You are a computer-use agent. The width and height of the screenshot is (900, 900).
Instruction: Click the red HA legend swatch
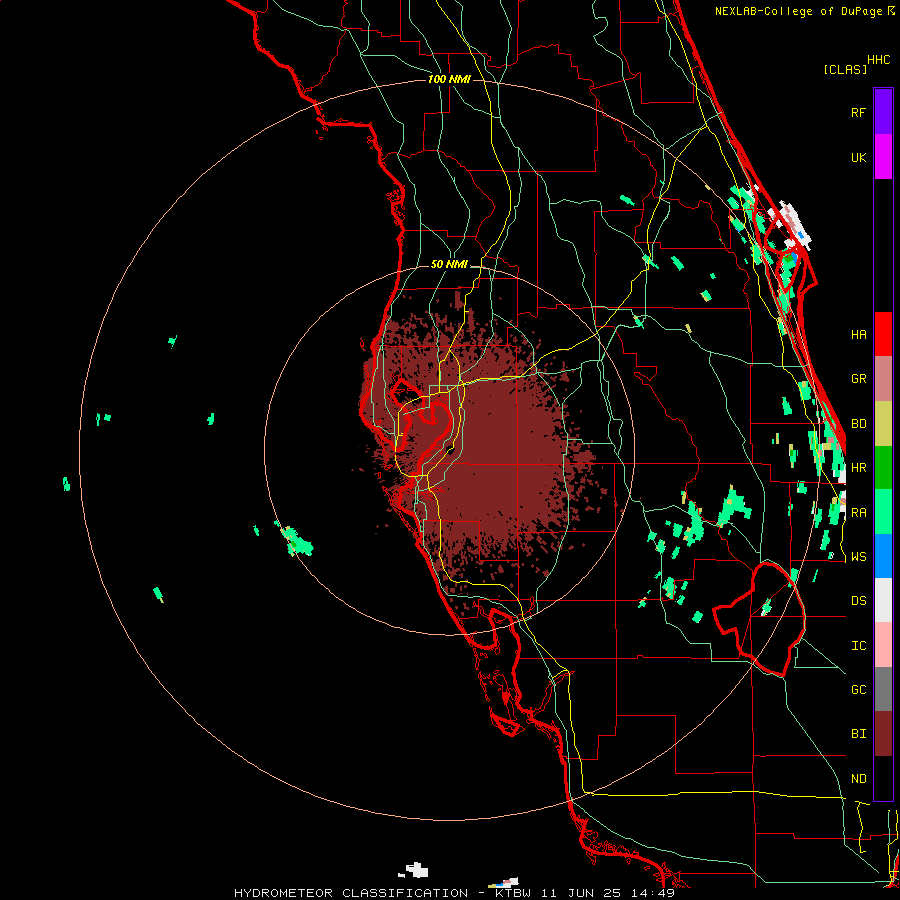(883, 334)
